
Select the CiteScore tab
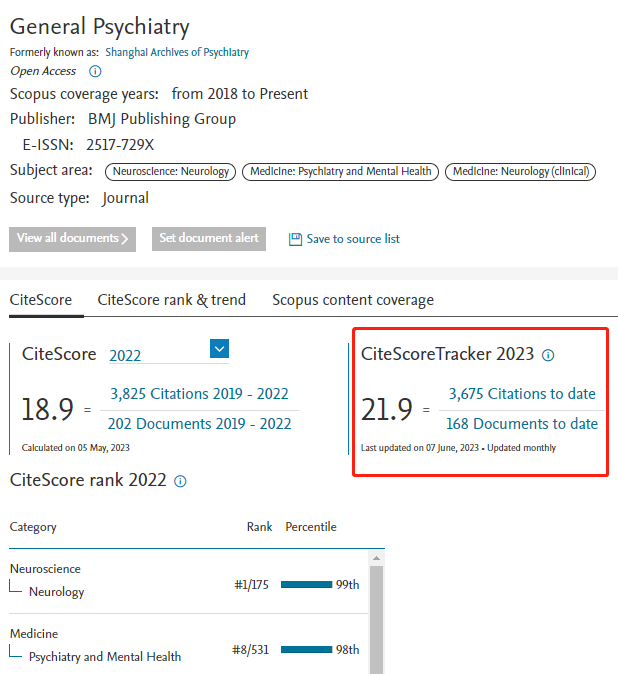(x=40, y=300)
